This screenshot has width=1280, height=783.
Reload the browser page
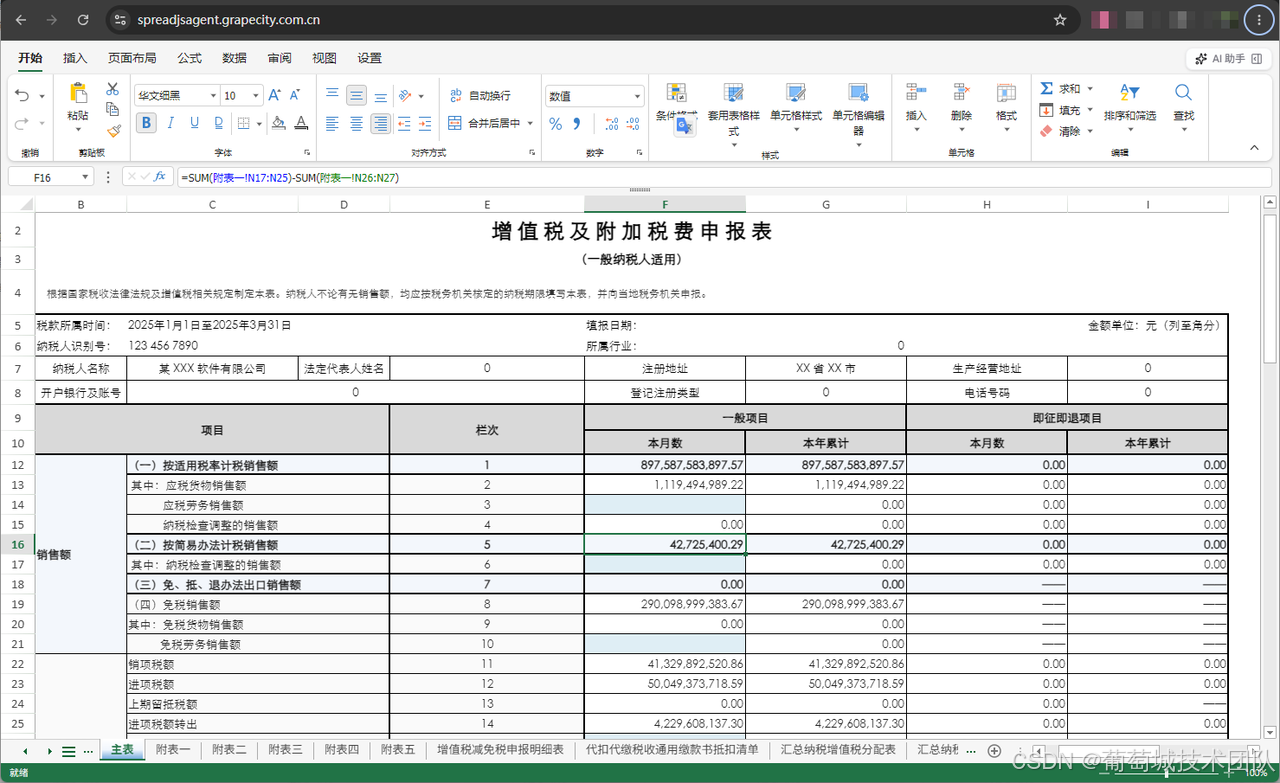click(83, 19)
